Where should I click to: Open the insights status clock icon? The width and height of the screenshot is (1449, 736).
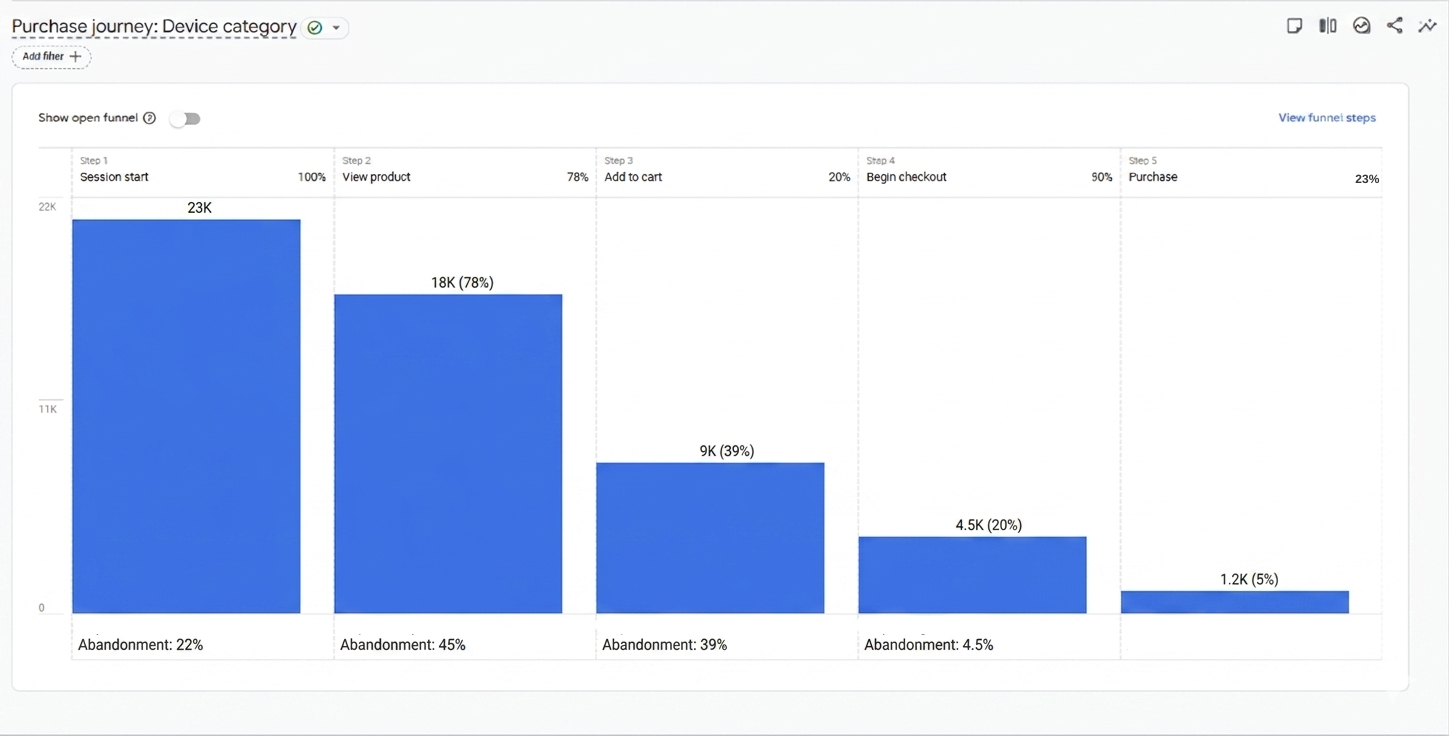[x=1361, y=25]
